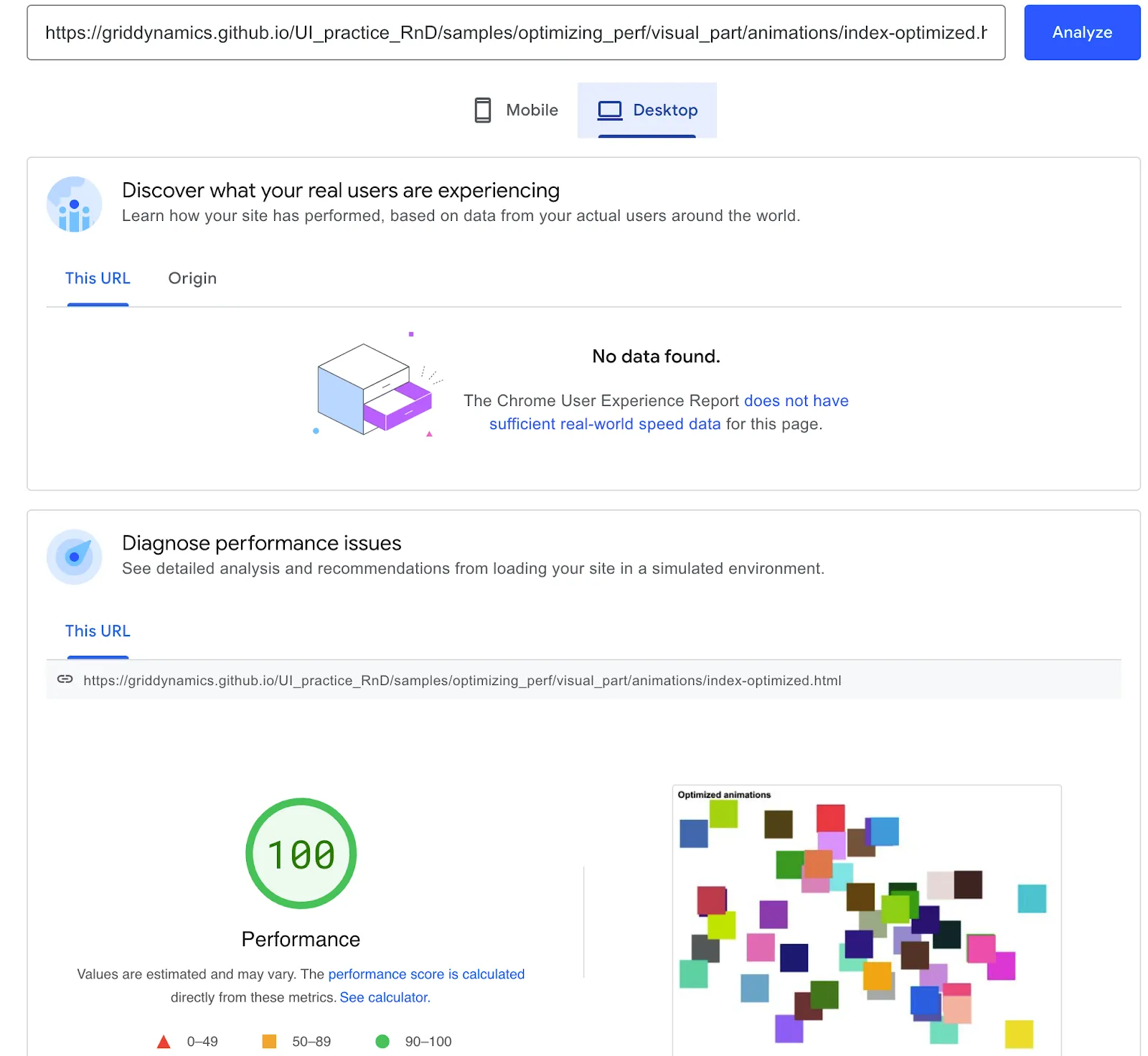Open the See calculator link
The height and width of the screenshot is (1056, 1148).
pos(385,997)
